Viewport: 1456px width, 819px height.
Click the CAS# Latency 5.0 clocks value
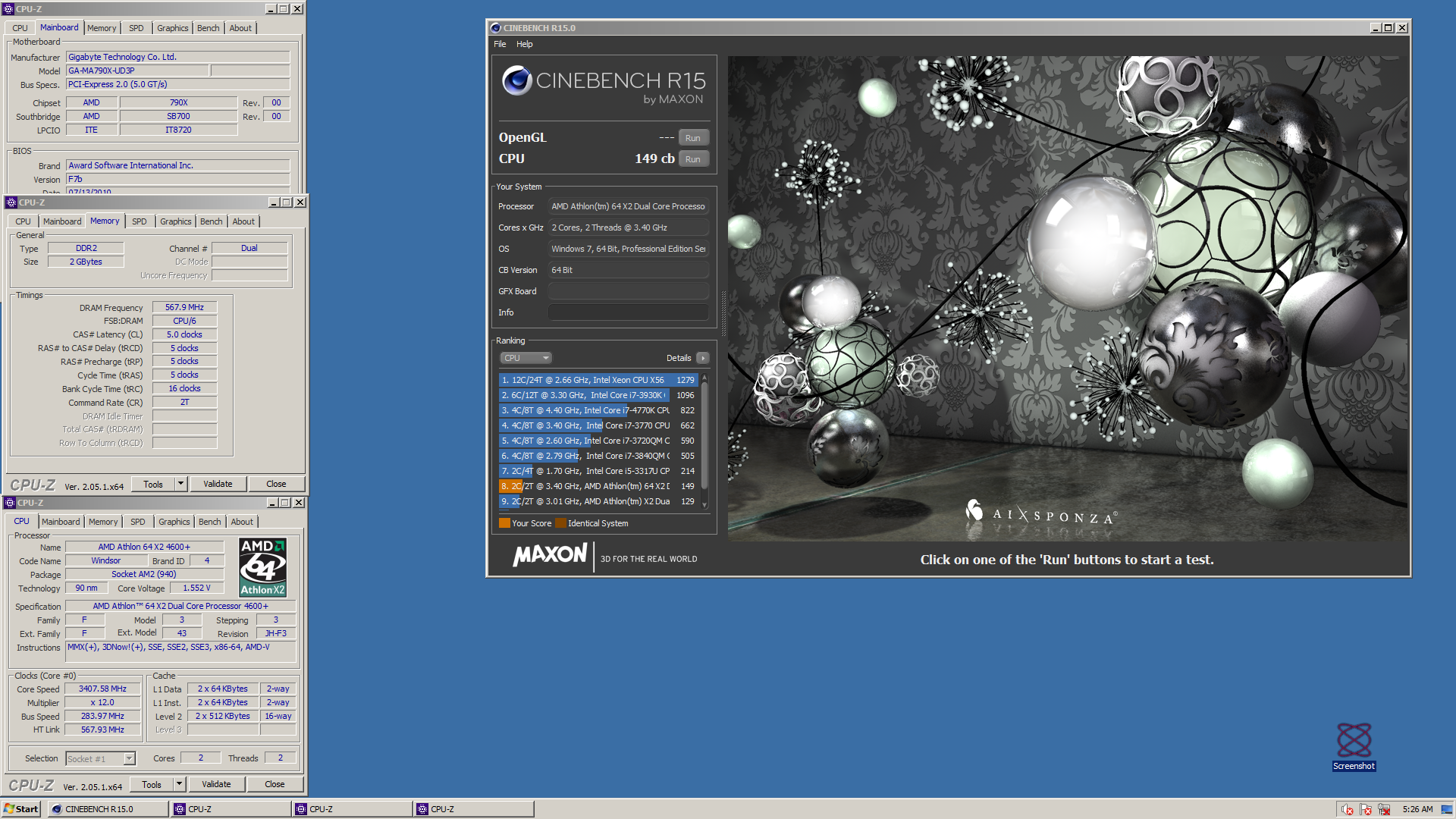pyautogui.click(x=184, y=334)
